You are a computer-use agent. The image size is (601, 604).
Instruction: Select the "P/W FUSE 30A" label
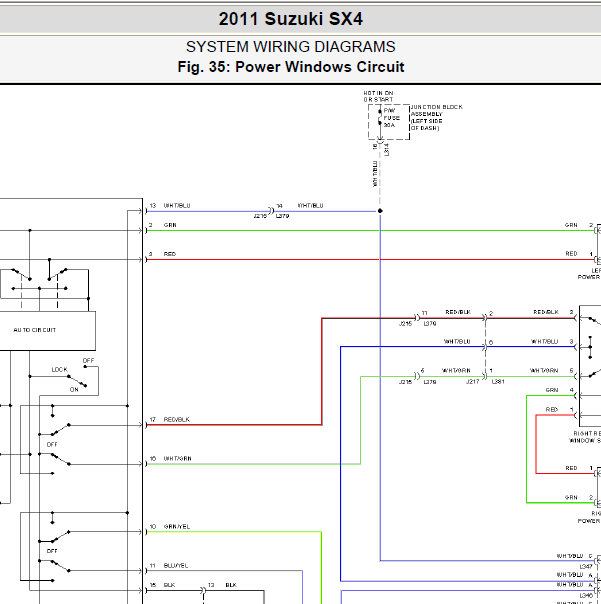[x=391, y=118]
